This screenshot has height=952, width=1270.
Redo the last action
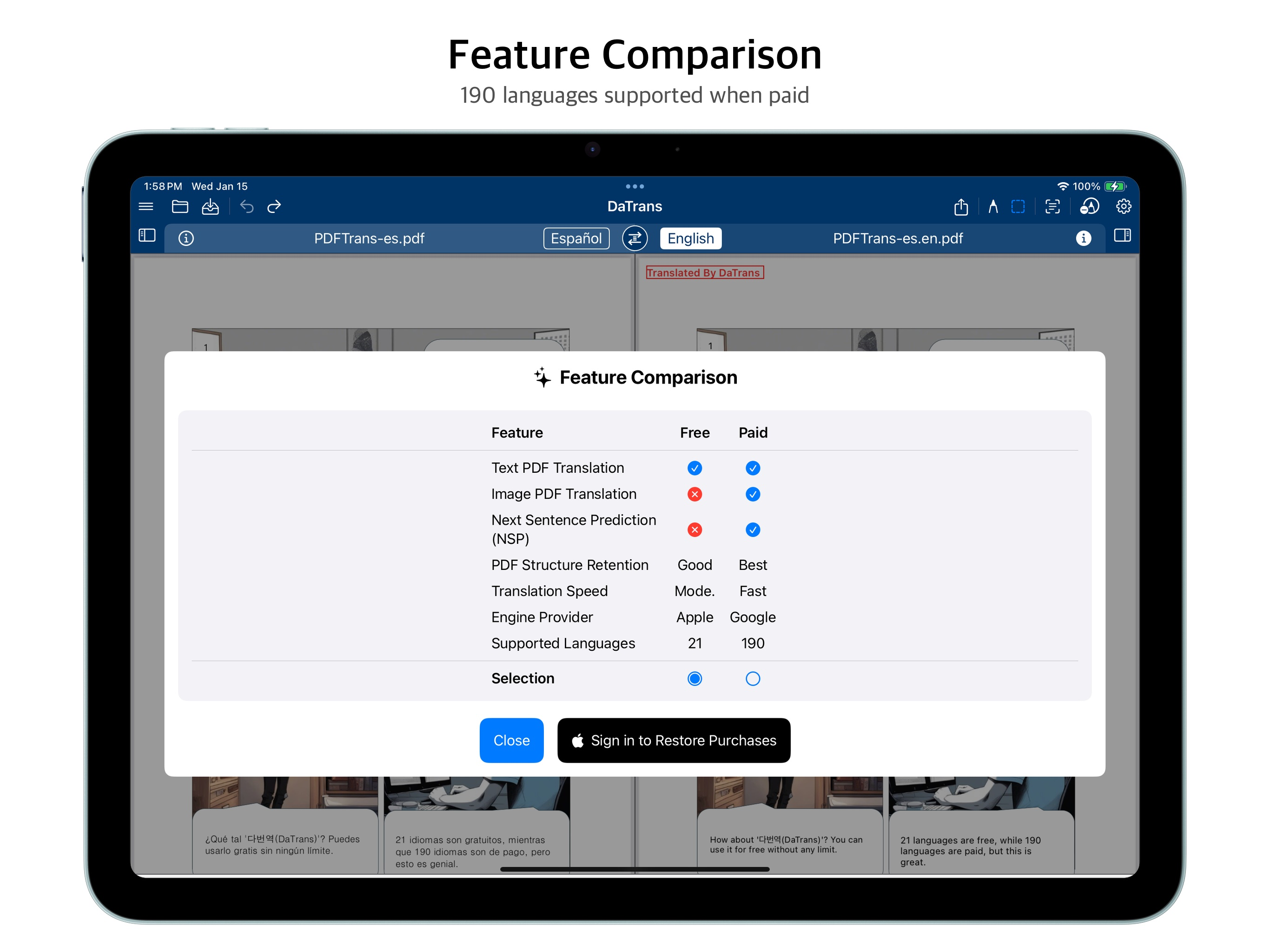pyautogui.click(x=274, y=206)
